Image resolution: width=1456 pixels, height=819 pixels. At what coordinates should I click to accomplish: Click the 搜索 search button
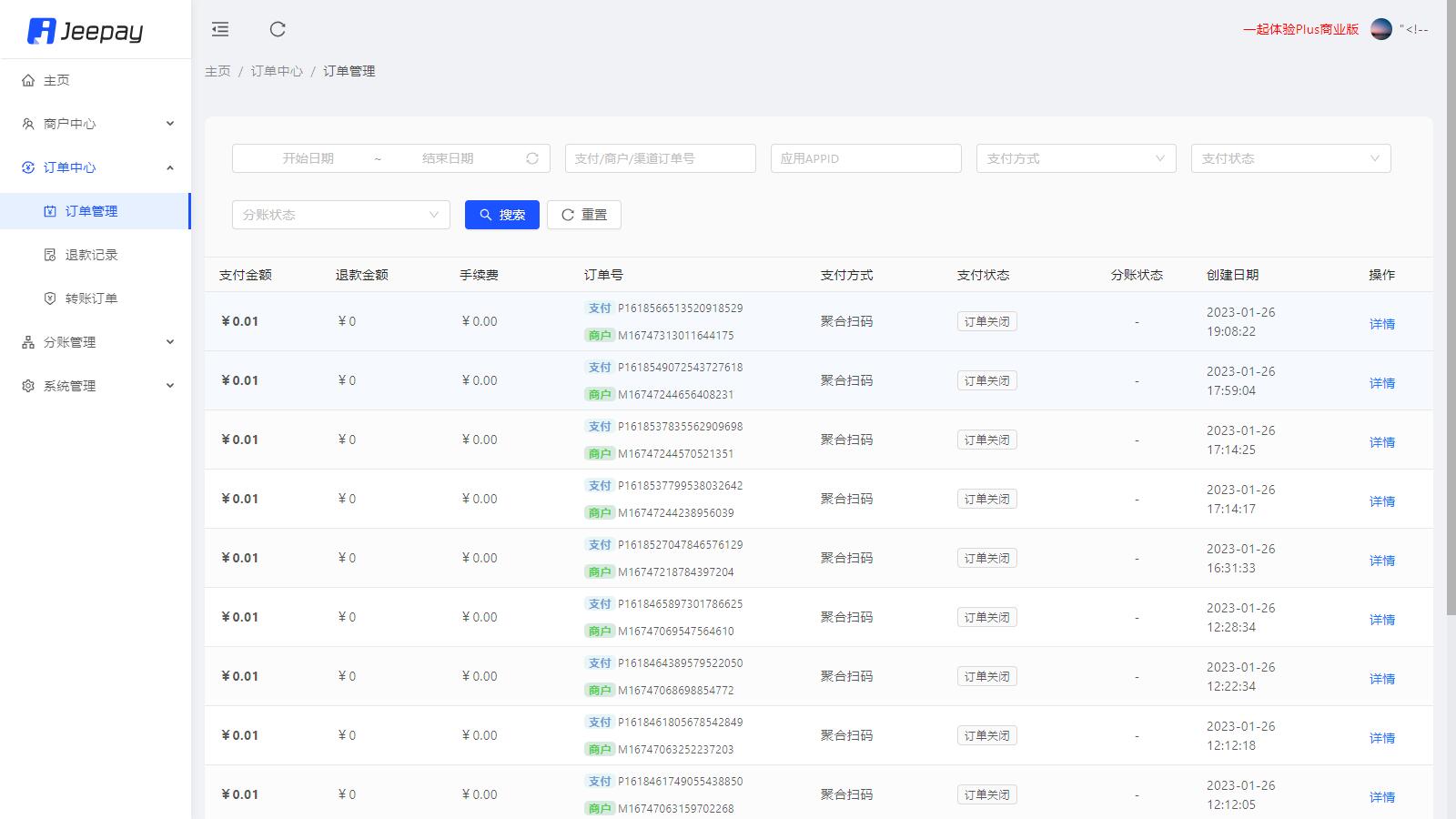(x=501, y=215)
